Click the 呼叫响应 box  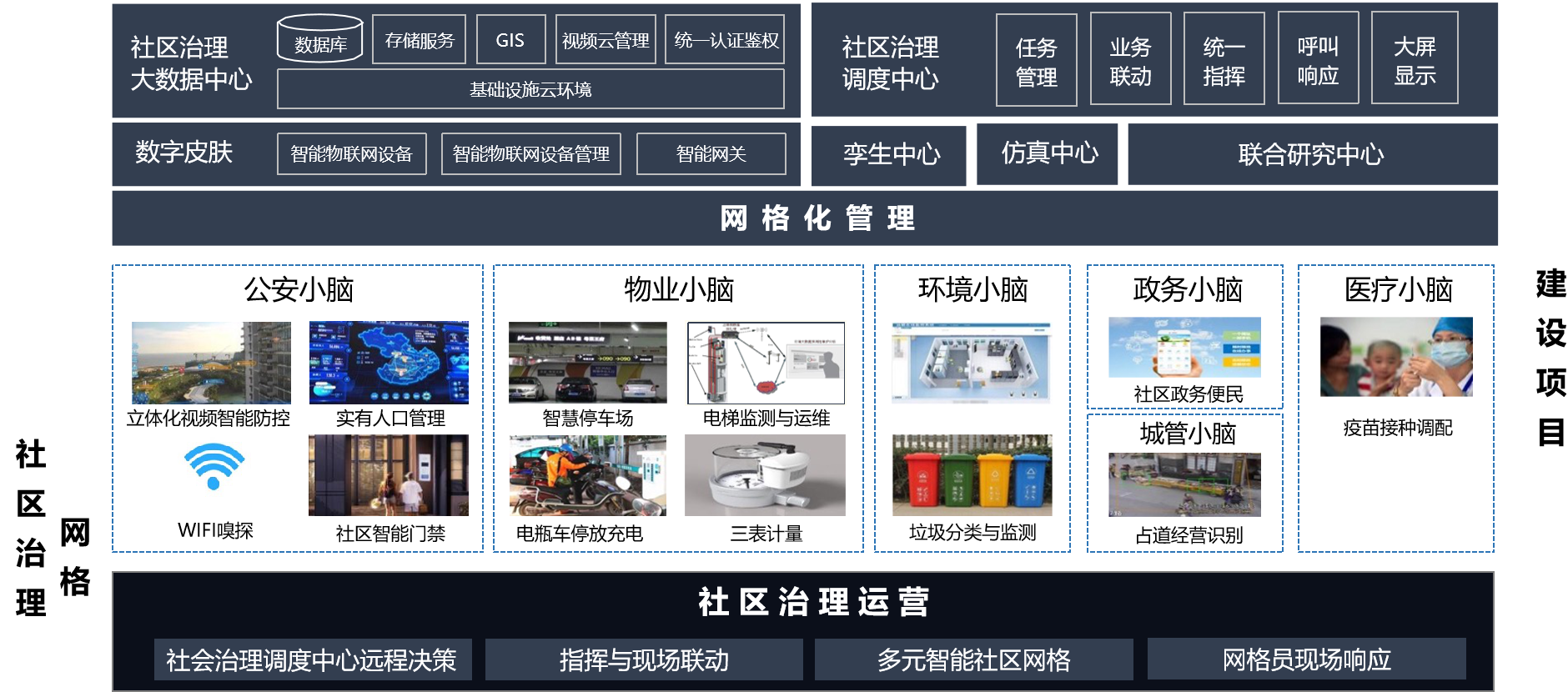pos(1318,59)
